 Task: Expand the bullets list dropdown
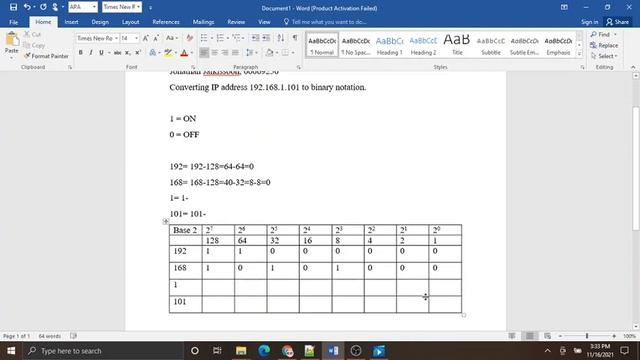[212, 38]
